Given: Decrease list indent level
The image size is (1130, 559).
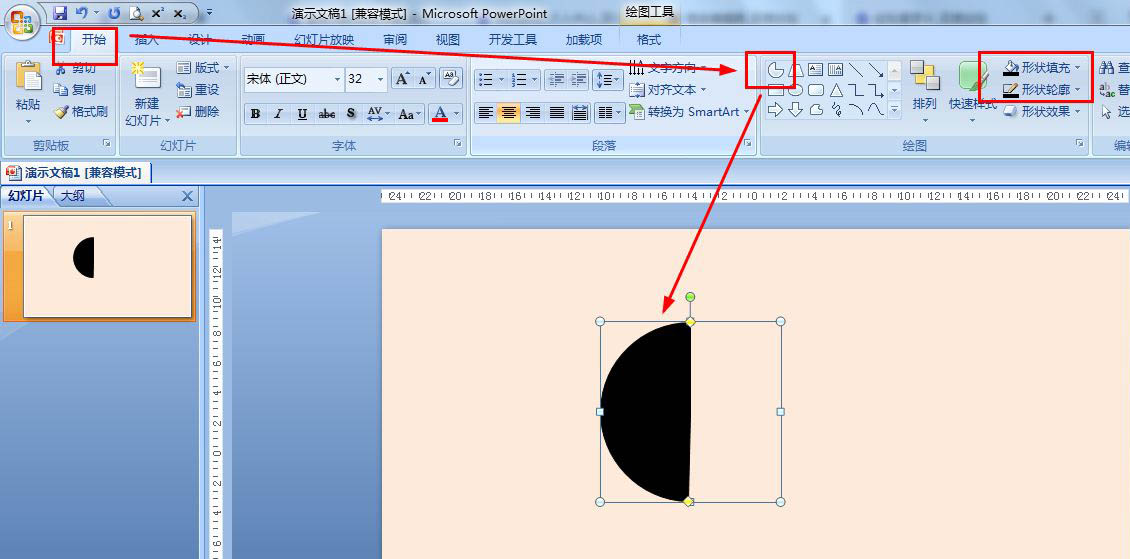Looking at the screenshot, I should coord(556,79).
